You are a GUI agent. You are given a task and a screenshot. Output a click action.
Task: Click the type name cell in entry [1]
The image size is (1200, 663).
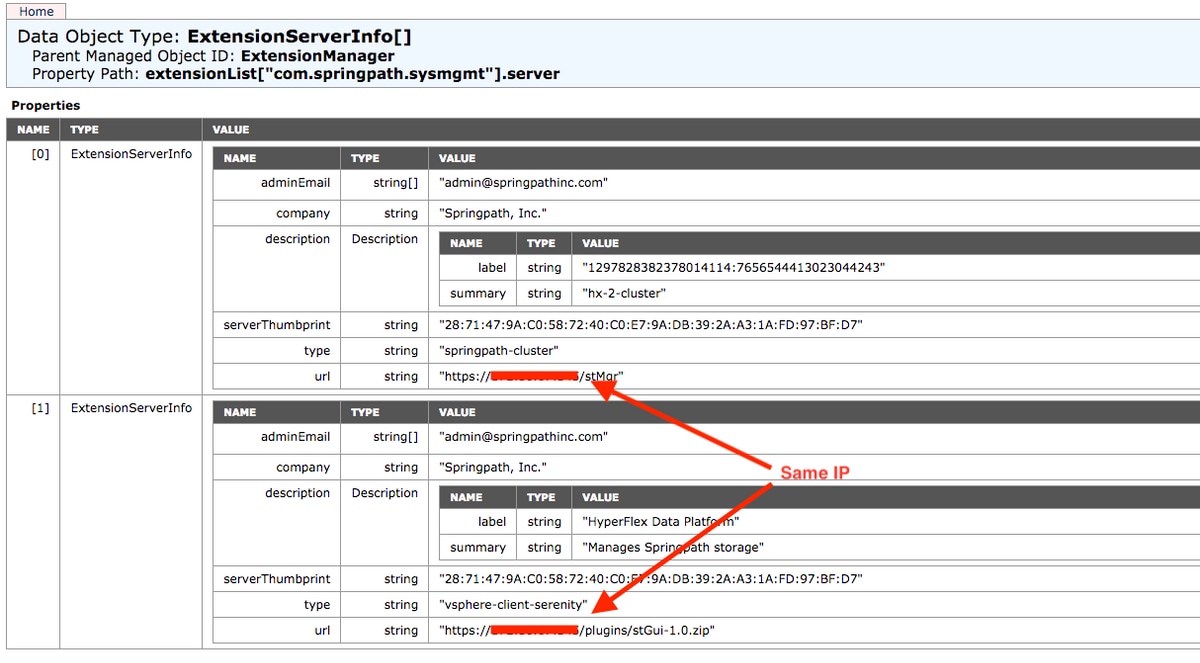317,605
